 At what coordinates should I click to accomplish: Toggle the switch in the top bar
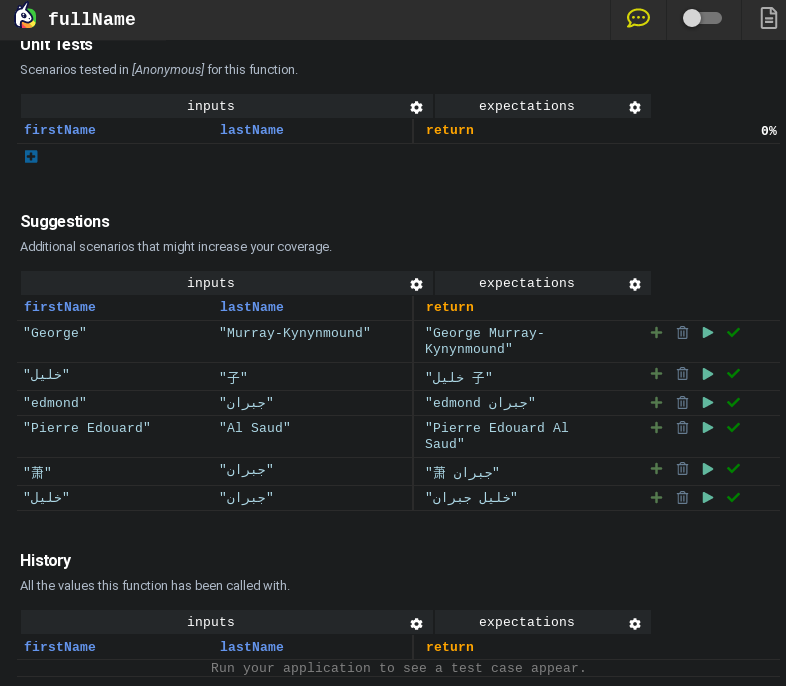point(702,18)
